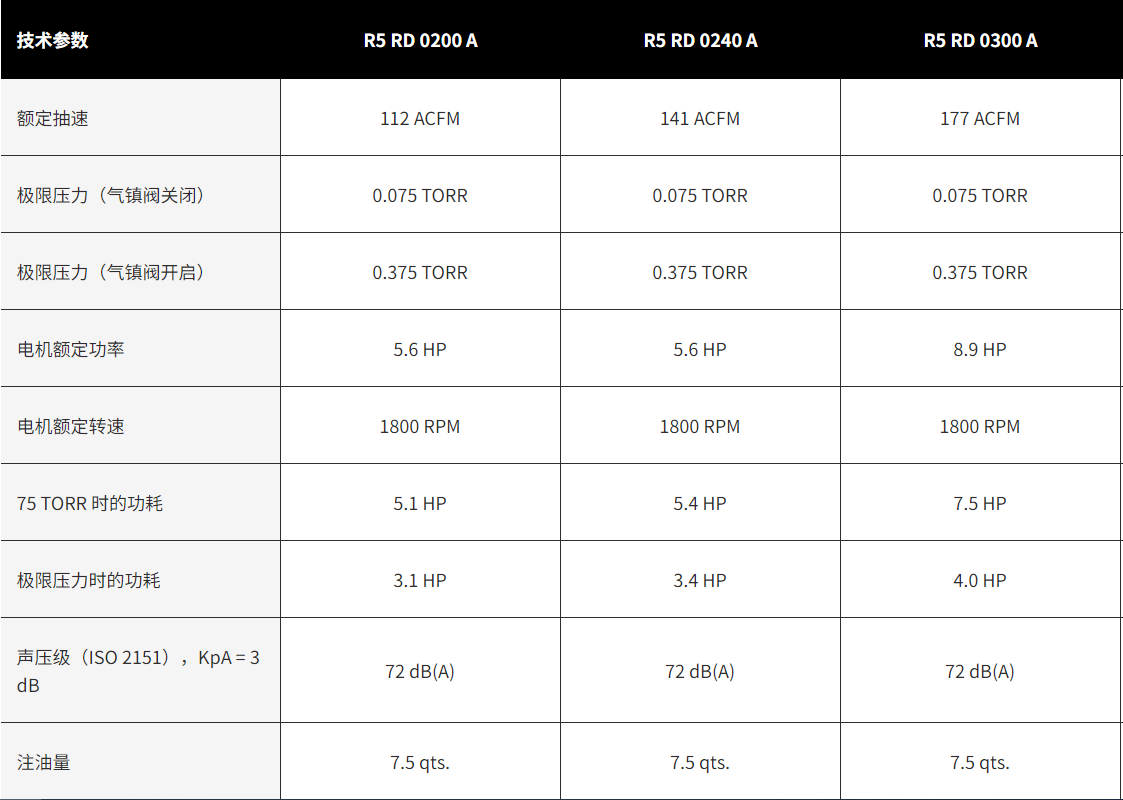Screen dimensions: 1123x800
Task: Click the 5.4 HP value
Action: click(700, 503)
